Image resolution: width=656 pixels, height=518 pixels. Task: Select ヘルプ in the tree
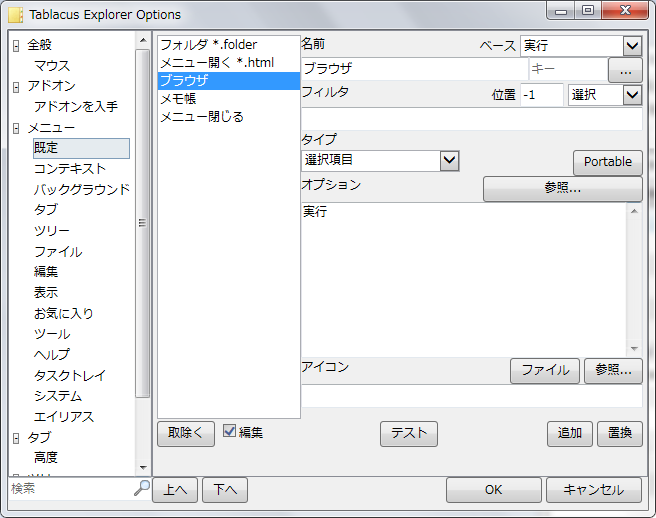tap(52, 354)
